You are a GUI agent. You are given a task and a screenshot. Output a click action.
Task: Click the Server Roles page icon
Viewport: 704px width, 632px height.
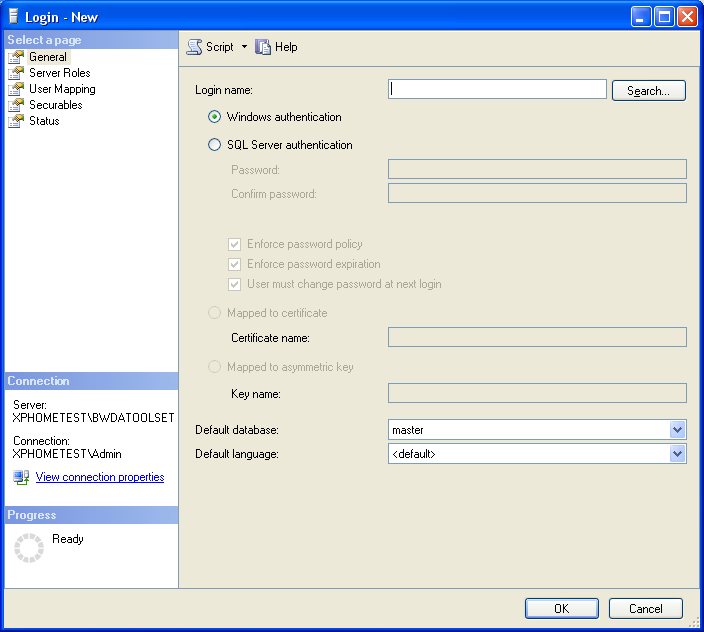click(x=16, y=73)
